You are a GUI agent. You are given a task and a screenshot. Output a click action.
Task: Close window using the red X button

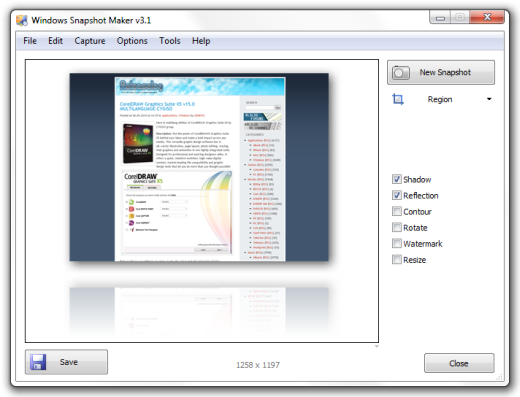click(487, 17)
